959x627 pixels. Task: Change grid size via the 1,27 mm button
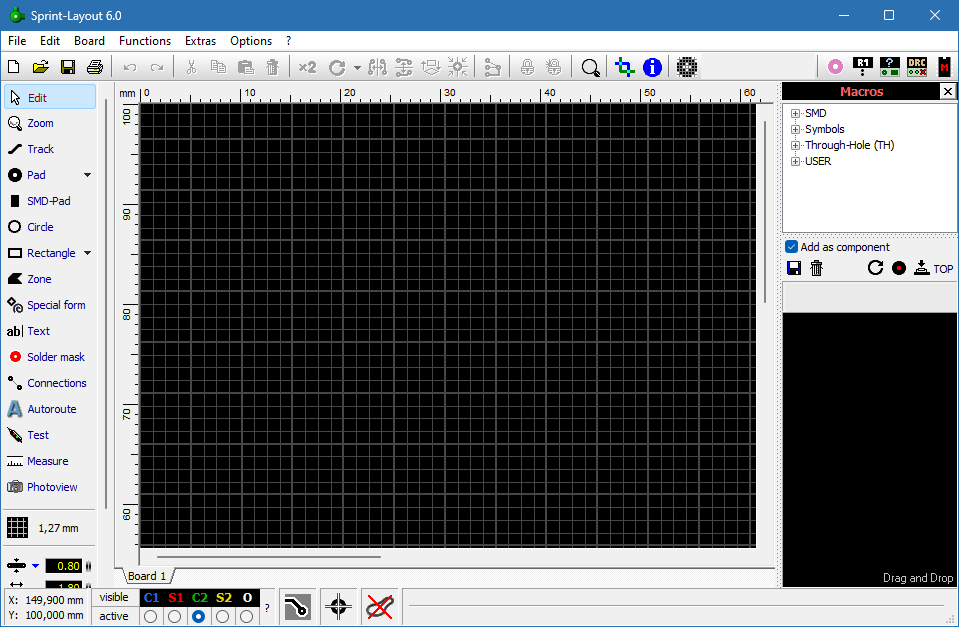tap(43, 527)
